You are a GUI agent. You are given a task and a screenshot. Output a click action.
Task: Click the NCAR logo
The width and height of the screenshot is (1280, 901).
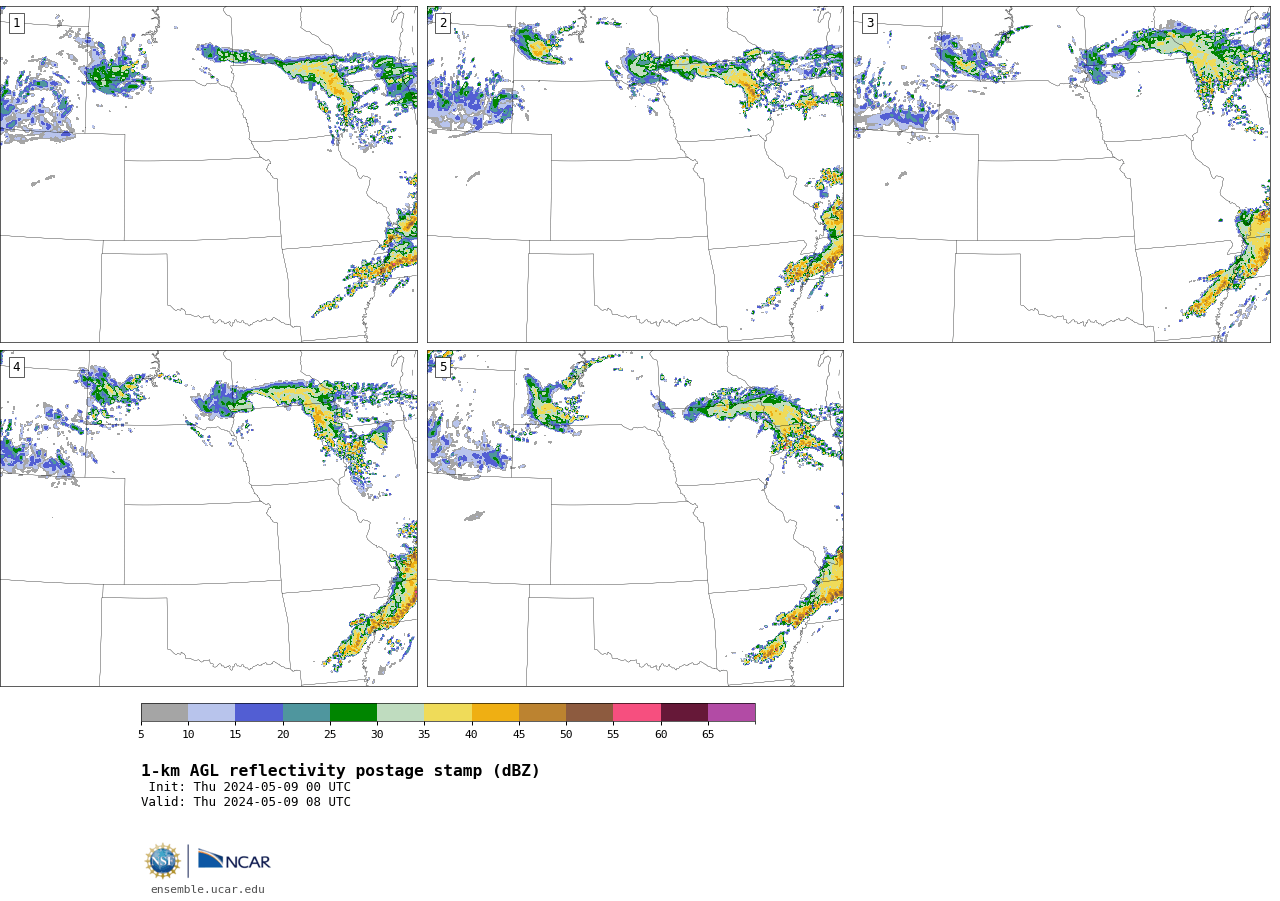[x=234, y=860]
